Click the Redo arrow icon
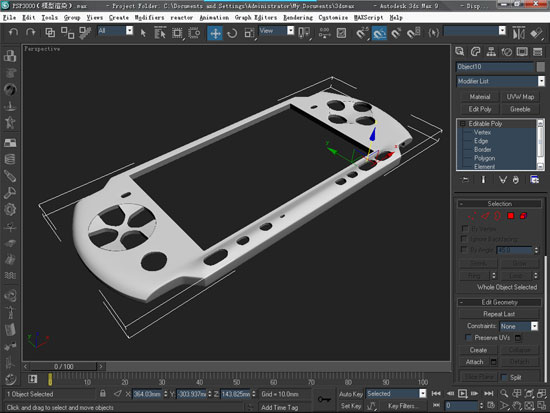550x413 pixels. (x=31, y=32)
